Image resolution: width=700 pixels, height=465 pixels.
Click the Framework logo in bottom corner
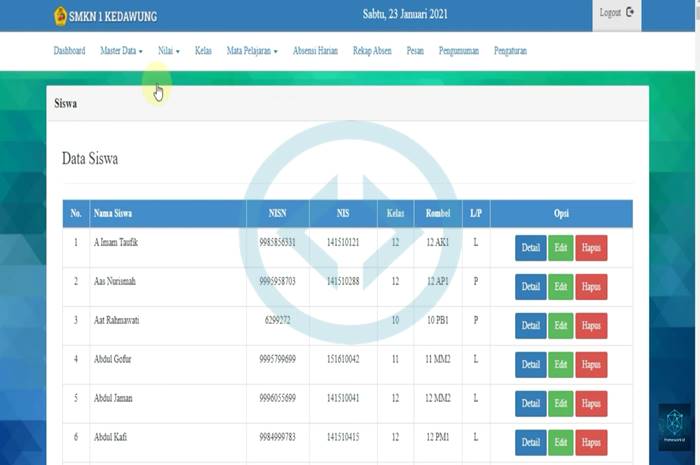click(x=674, y=426)
